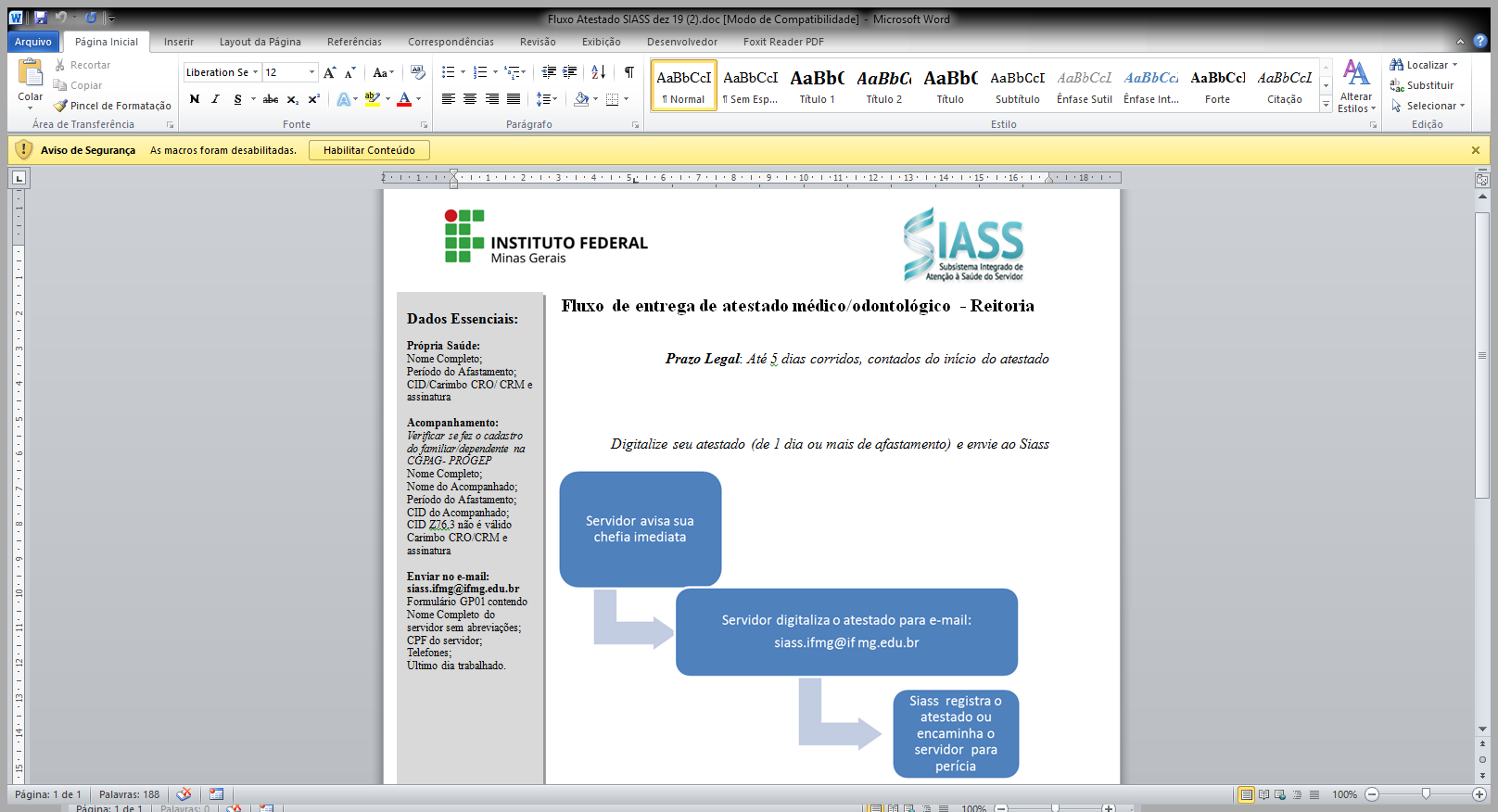Apply strikethrough with the abc icon
This screenshot has height=812, width=1498.
coord(270,99)
